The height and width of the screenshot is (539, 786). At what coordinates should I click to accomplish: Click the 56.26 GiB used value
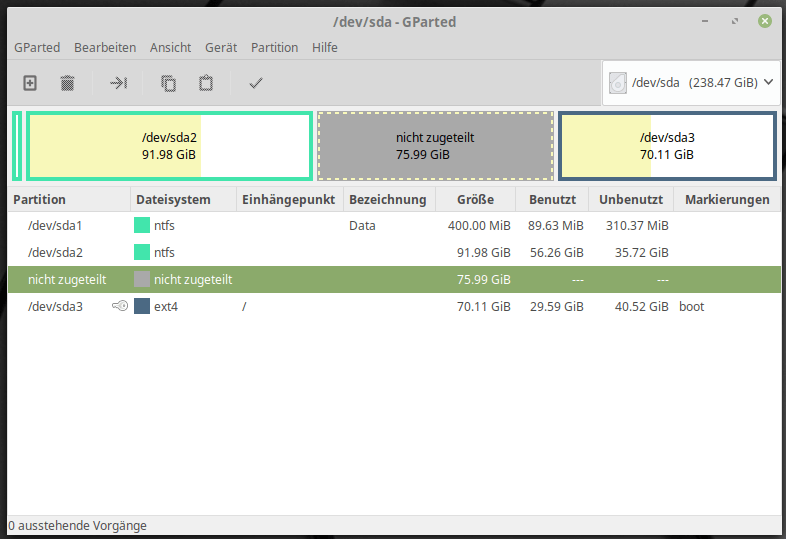pos(557,253)
